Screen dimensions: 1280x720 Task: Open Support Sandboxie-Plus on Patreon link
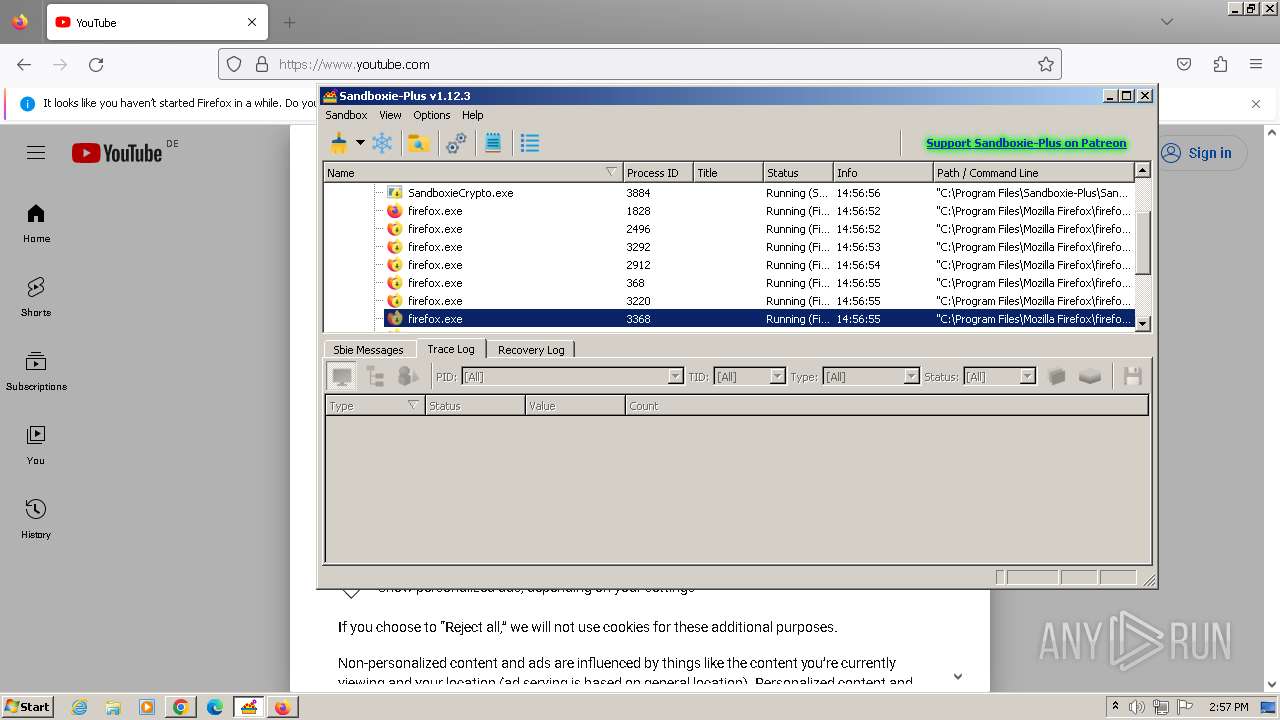tap(1026, 143)
